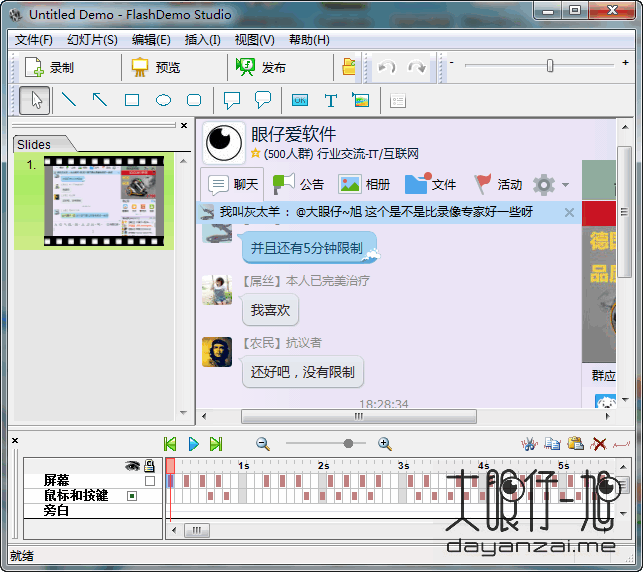Undo the last action
Screen dimensions: 643x572
(x=387, y=67)
